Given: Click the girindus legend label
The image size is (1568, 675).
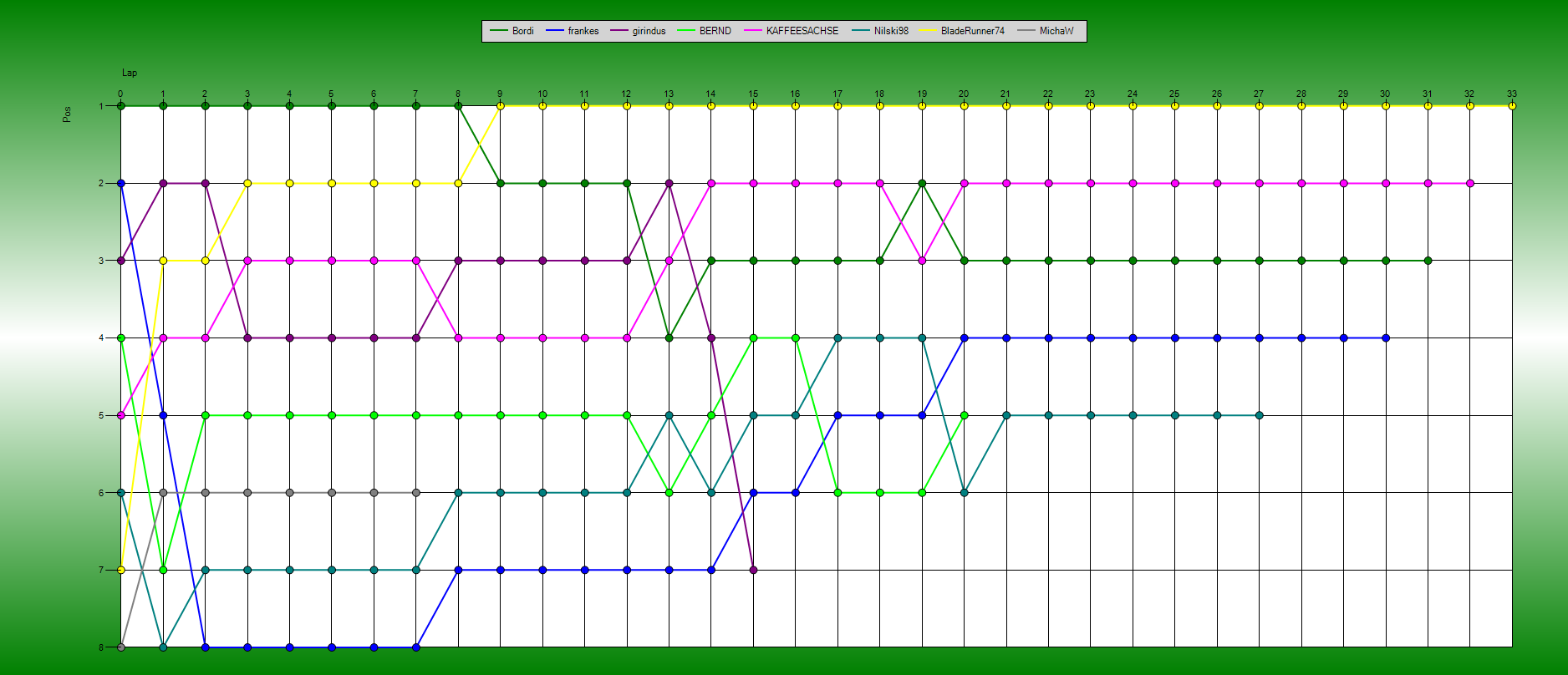Looking at the screenshot, I should 649,31.
